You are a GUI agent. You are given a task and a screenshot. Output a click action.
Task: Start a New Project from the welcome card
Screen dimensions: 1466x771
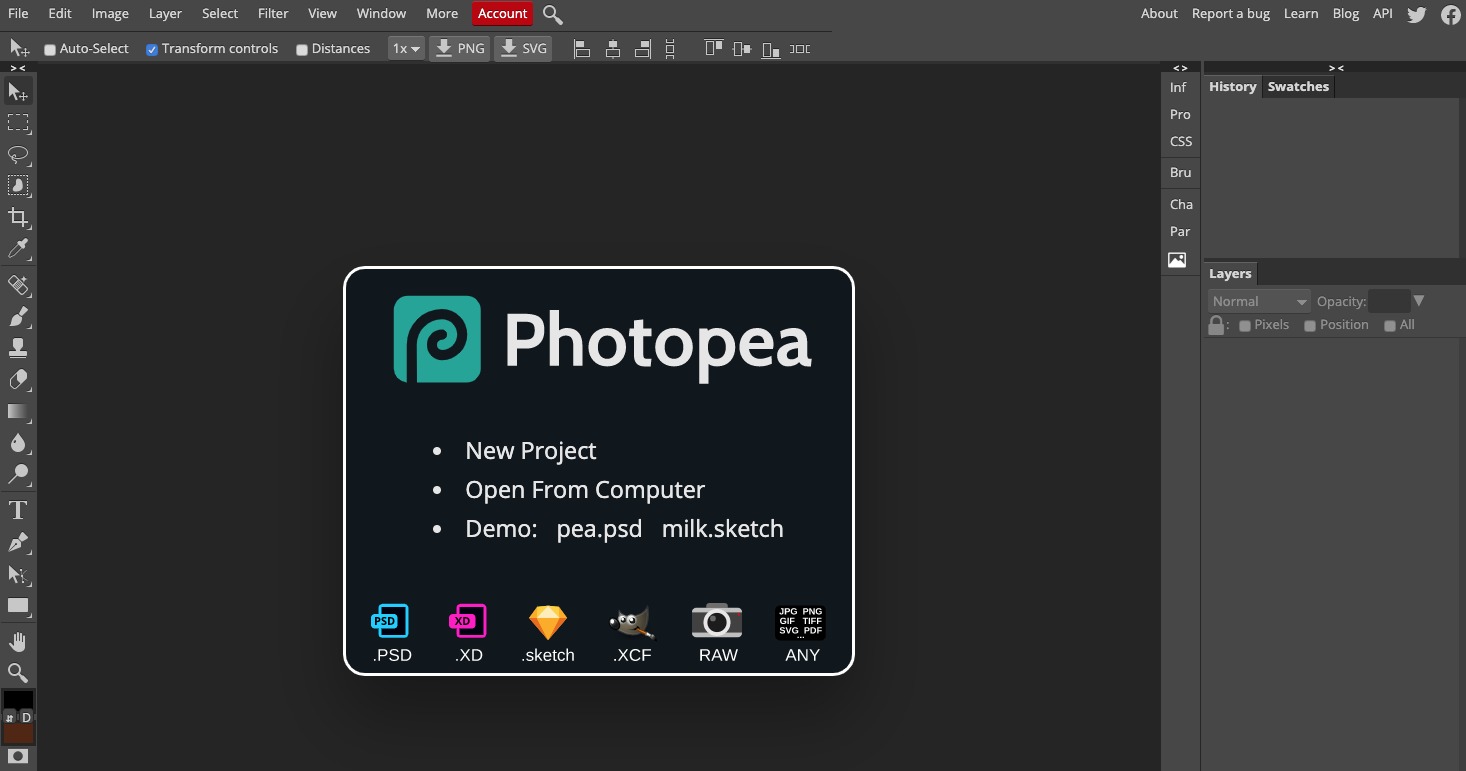[x=531, y=451]
